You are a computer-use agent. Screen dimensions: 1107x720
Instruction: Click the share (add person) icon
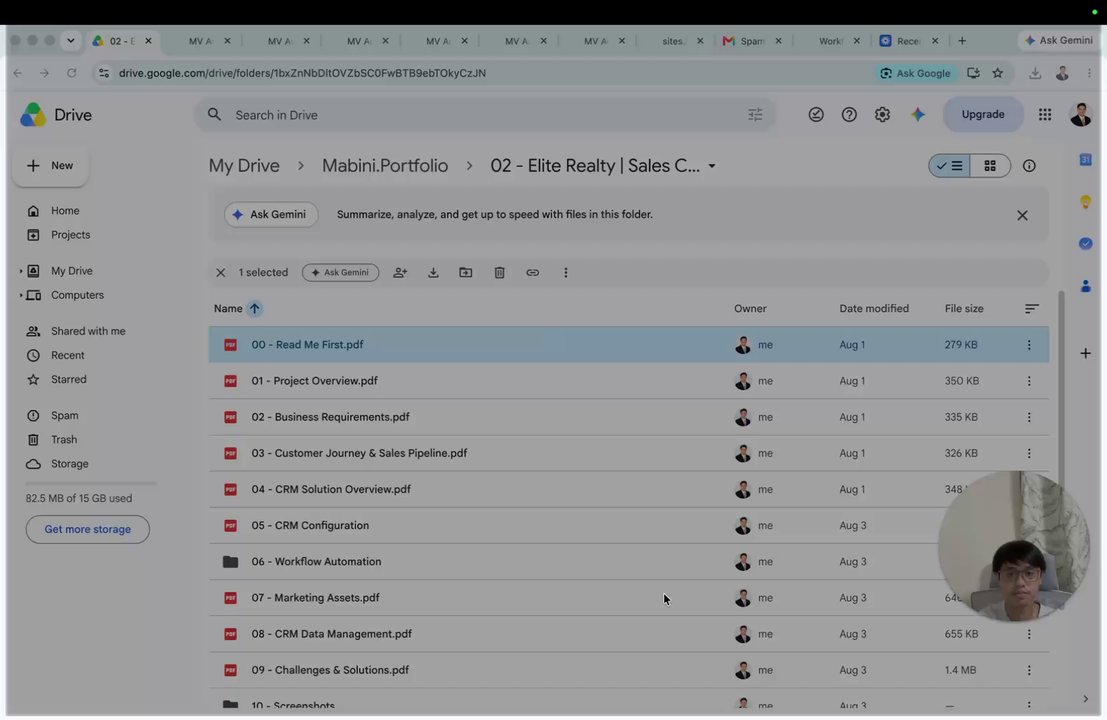pyautogui.click(x=400, y=272)
